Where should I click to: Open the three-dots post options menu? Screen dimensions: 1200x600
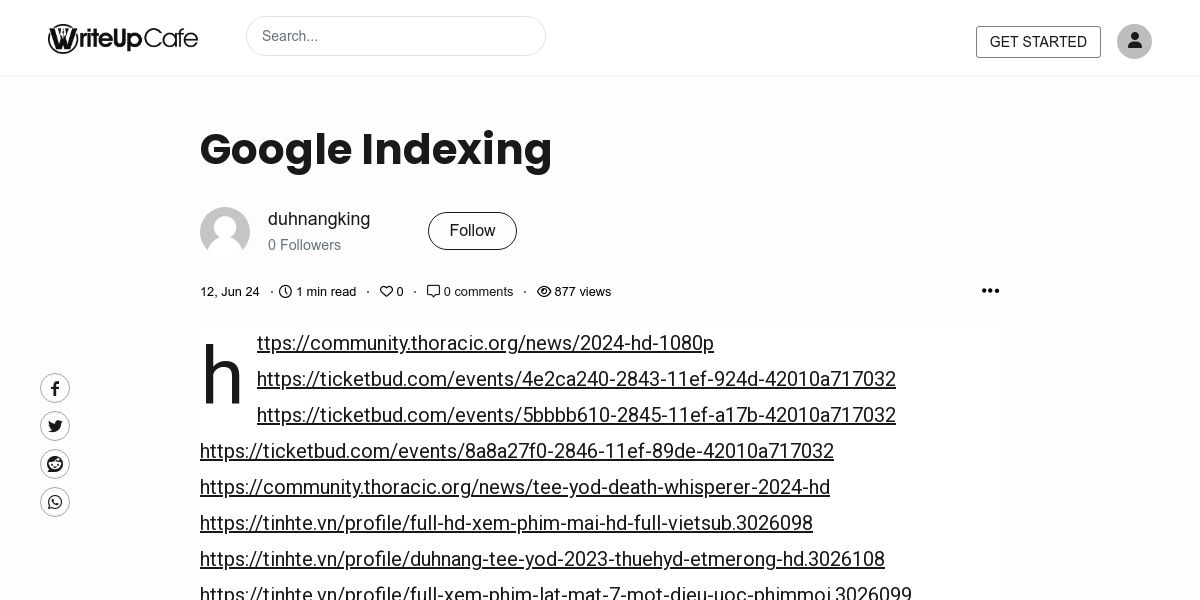990,290
